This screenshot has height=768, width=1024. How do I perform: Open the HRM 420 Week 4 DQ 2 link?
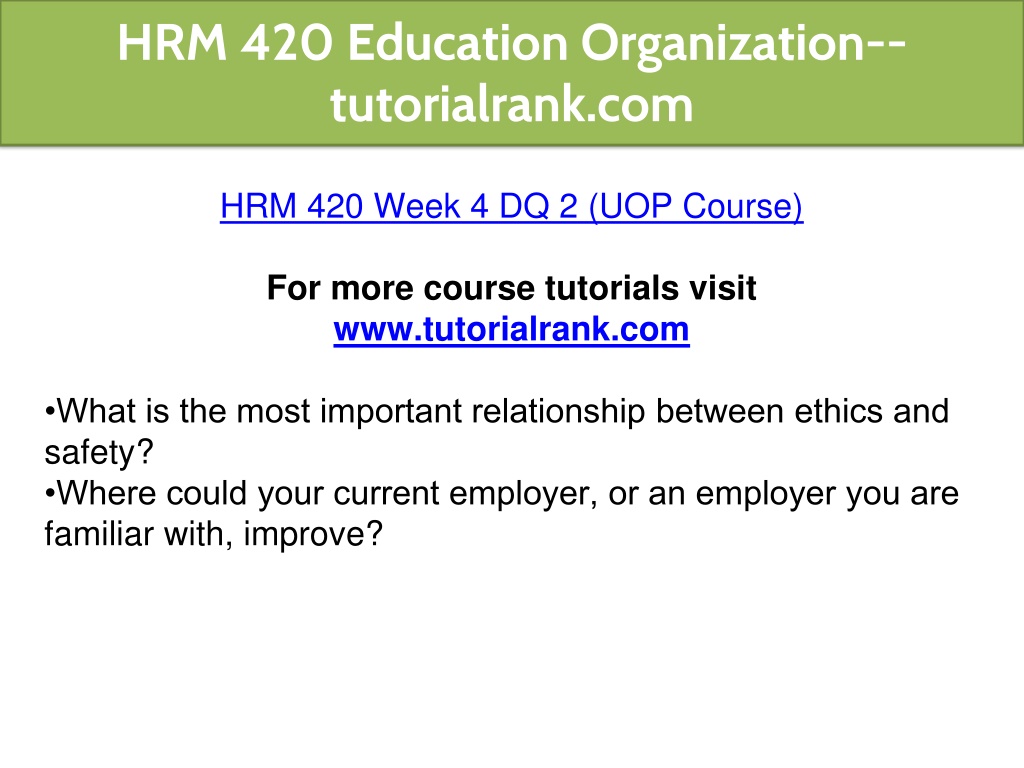click(x=511, y=207)
